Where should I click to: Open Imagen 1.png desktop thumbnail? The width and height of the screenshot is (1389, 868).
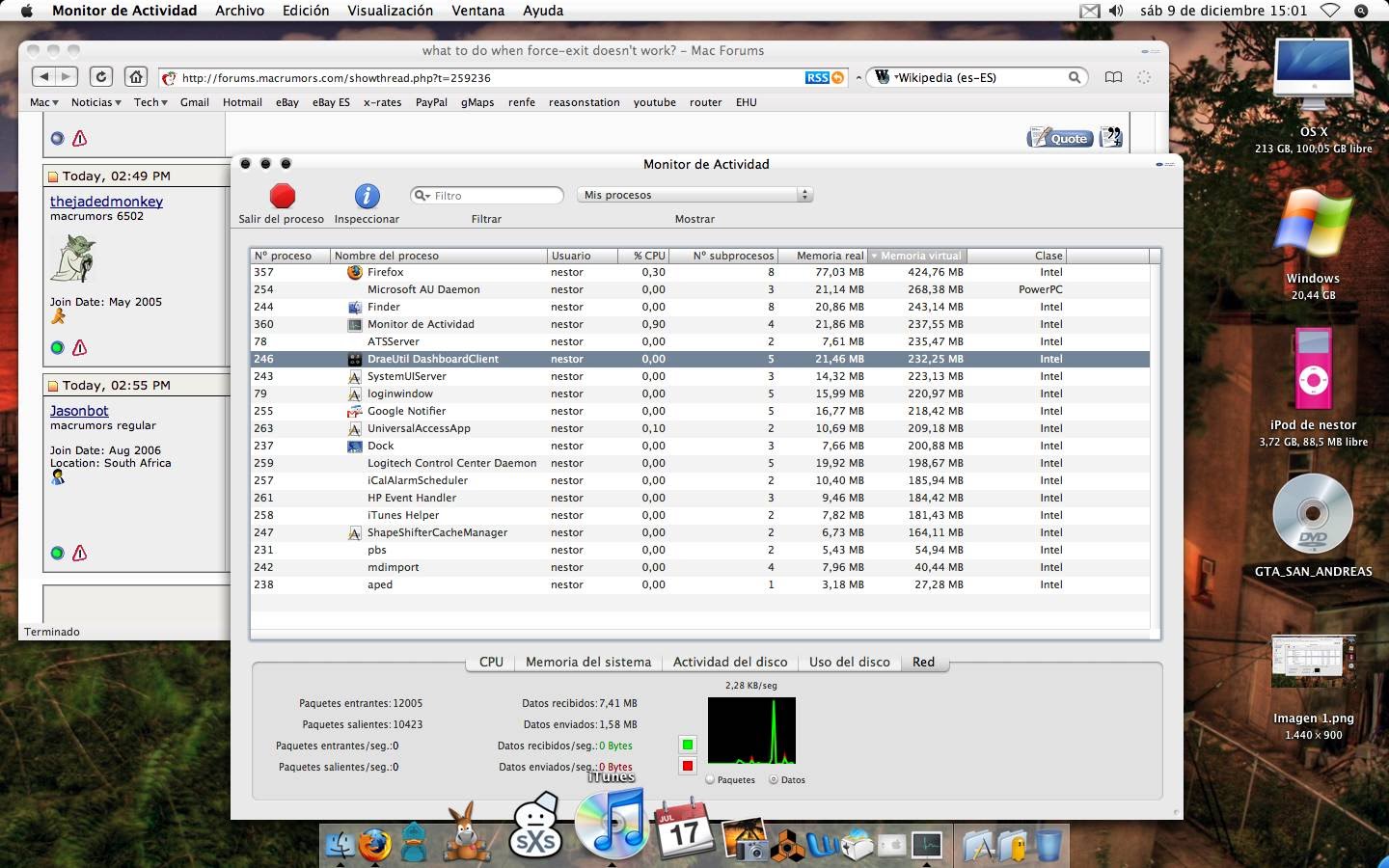click(1313, 660)
